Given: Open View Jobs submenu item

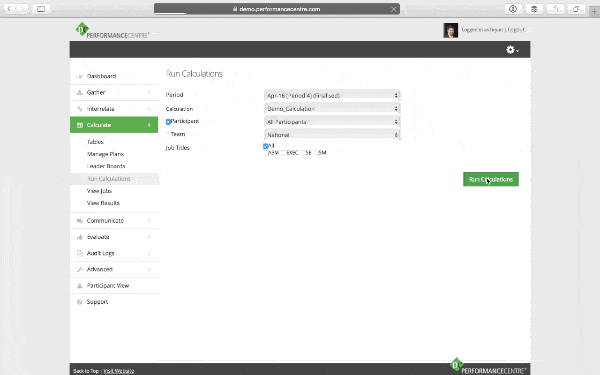Looking at the screenshot, I should pos(99,191).
